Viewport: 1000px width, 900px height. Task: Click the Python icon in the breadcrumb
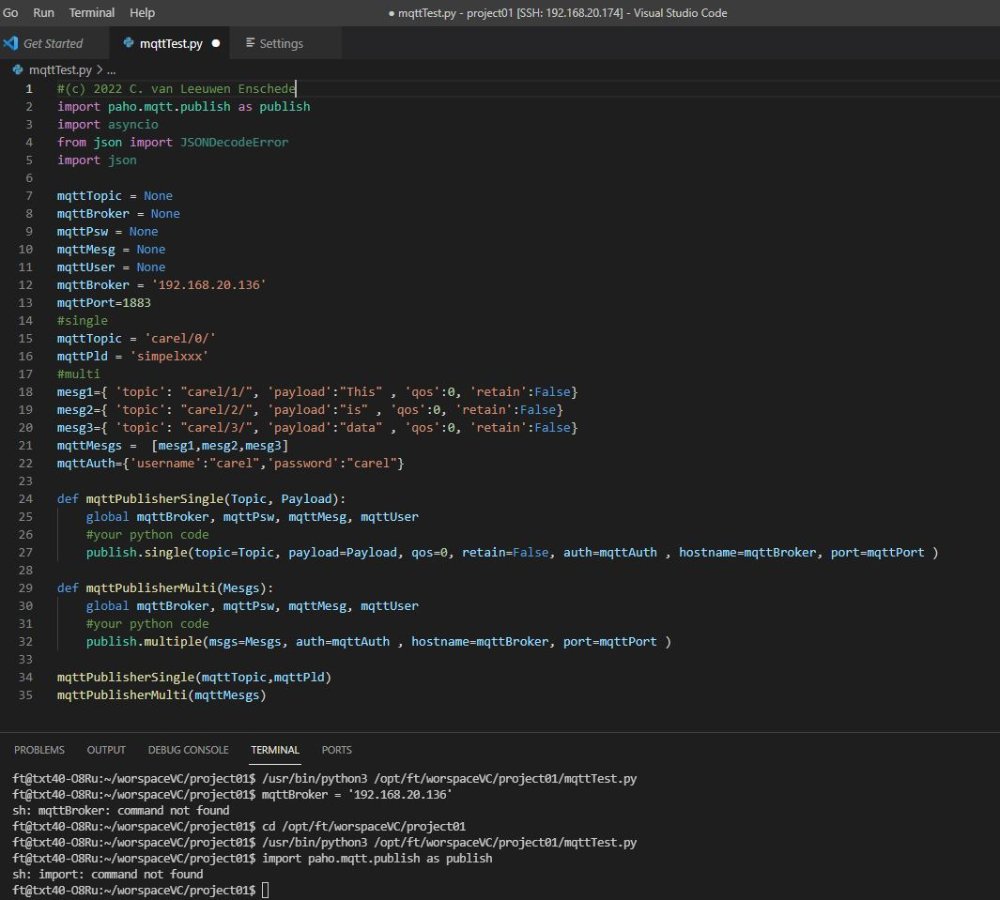pos(18,70)
